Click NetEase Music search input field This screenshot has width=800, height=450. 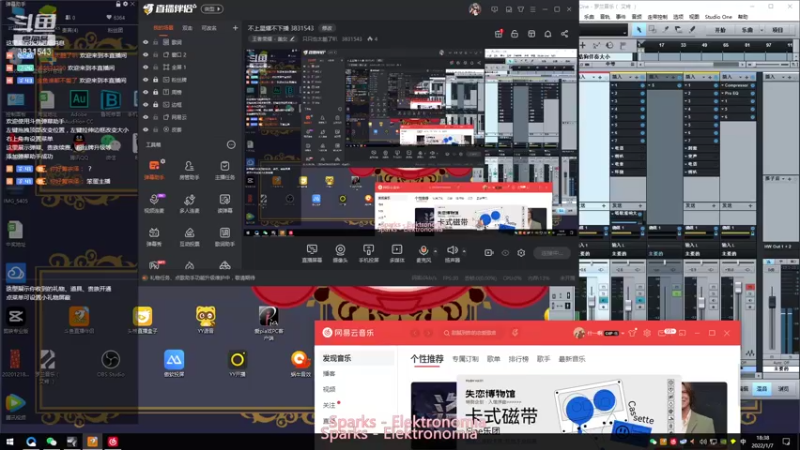click(472, 333)
